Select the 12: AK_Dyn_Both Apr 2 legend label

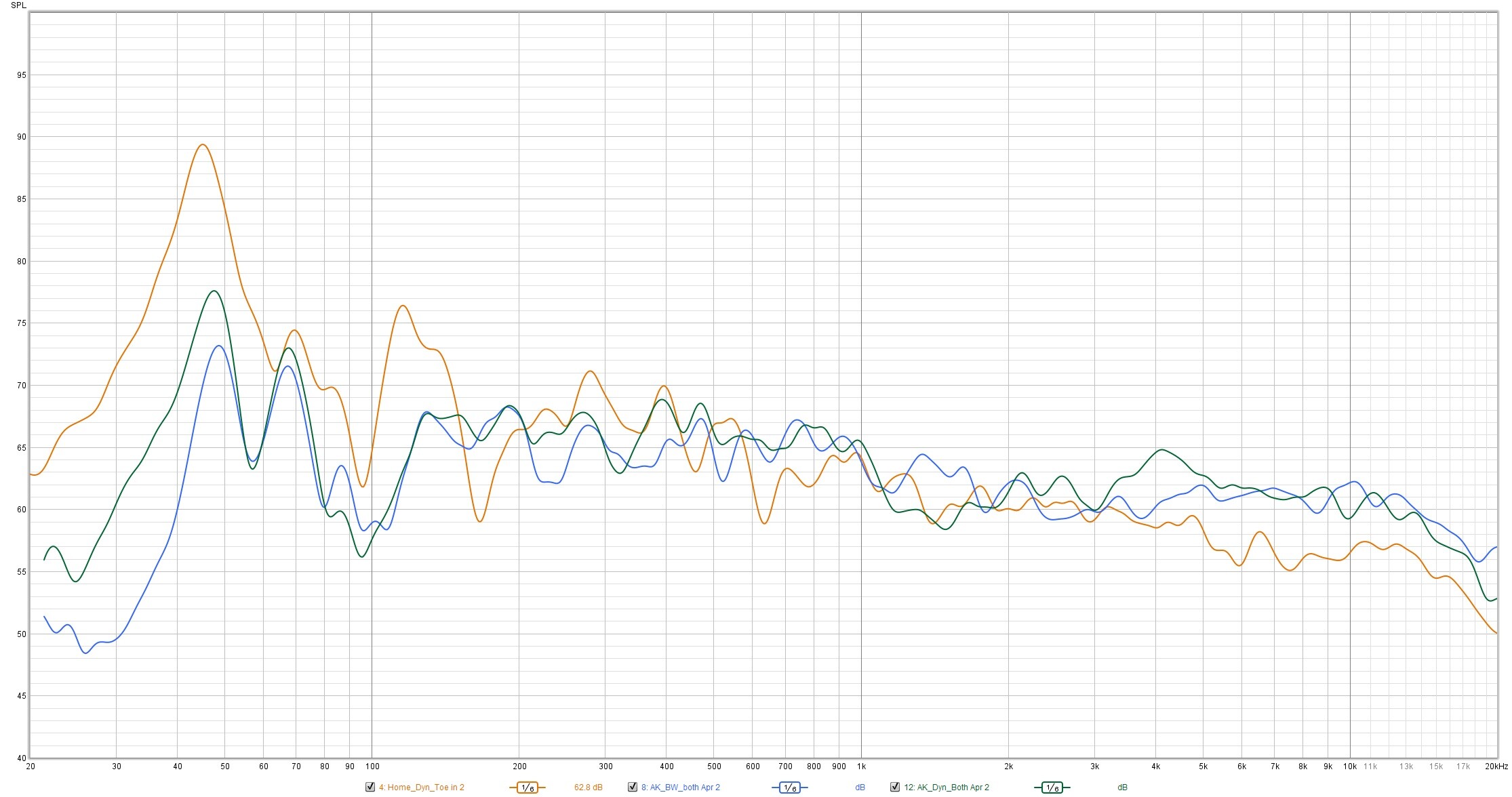point(946,788)
